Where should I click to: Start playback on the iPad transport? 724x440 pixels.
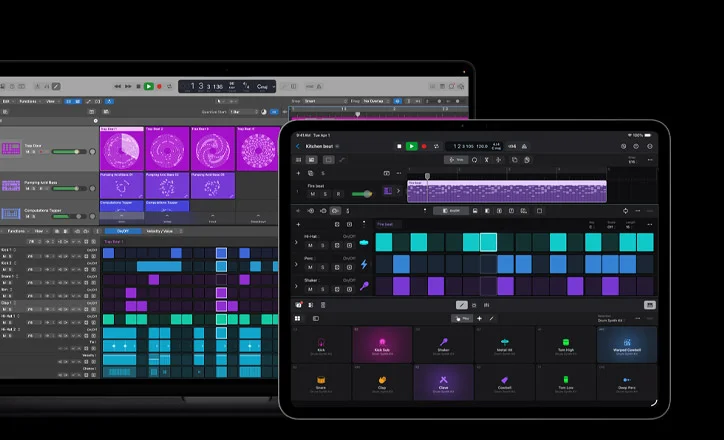411,146
